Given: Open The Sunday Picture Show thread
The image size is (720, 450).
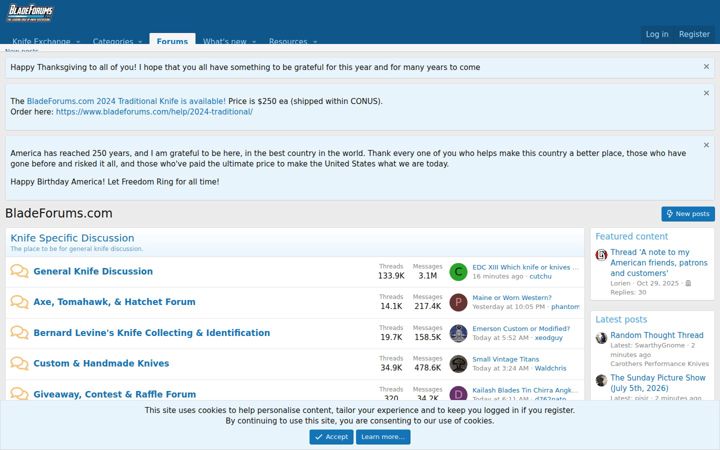Looking at the screenshot, I should [x=658, y=382].
